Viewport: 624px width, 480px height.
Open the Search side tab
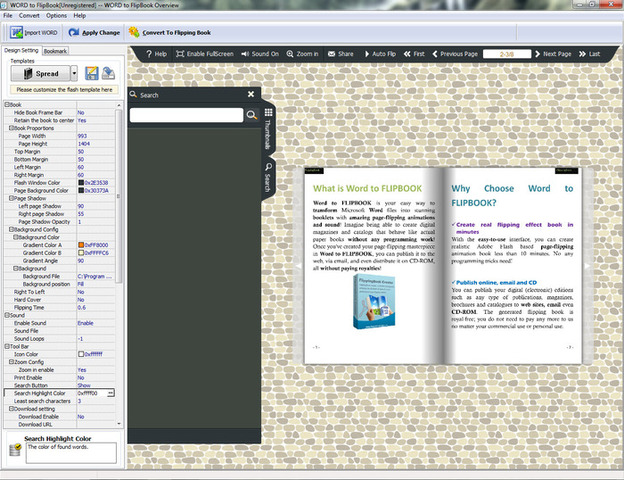point(268,177)
